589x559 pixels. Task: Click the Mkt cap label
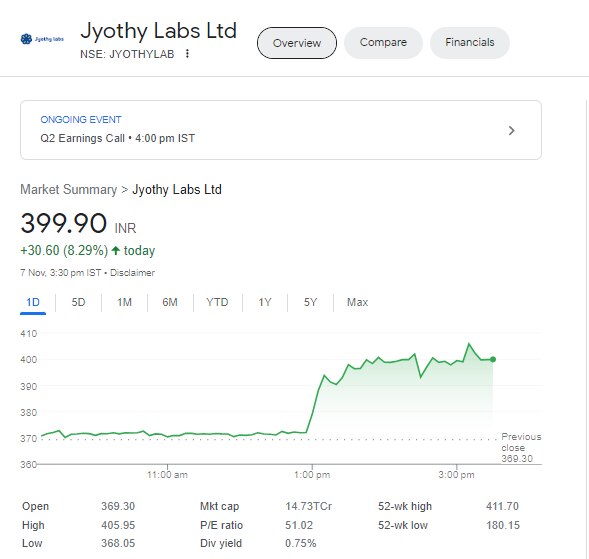click(x=219, y=506)
